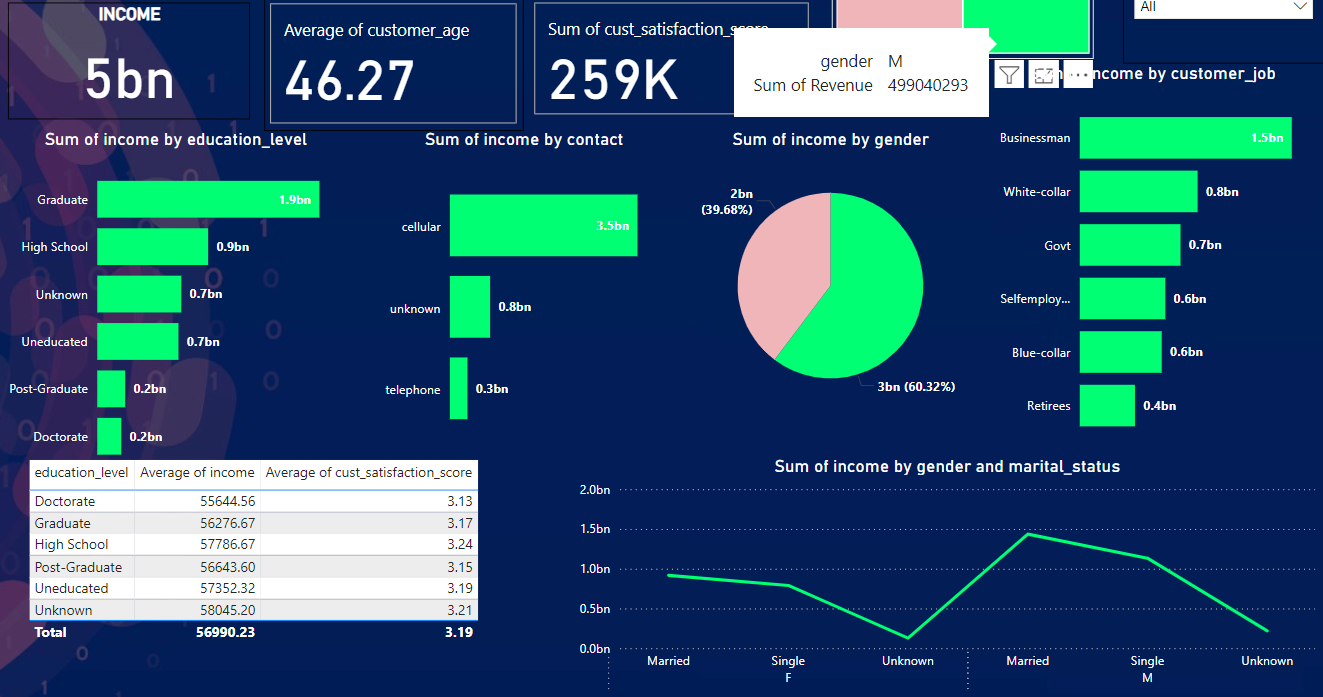The width and height of the screenshot is (1323, 697).
Task: Expand the slicer dropdown showing All
Action: pyautogui.click(x=1223, y=7)
